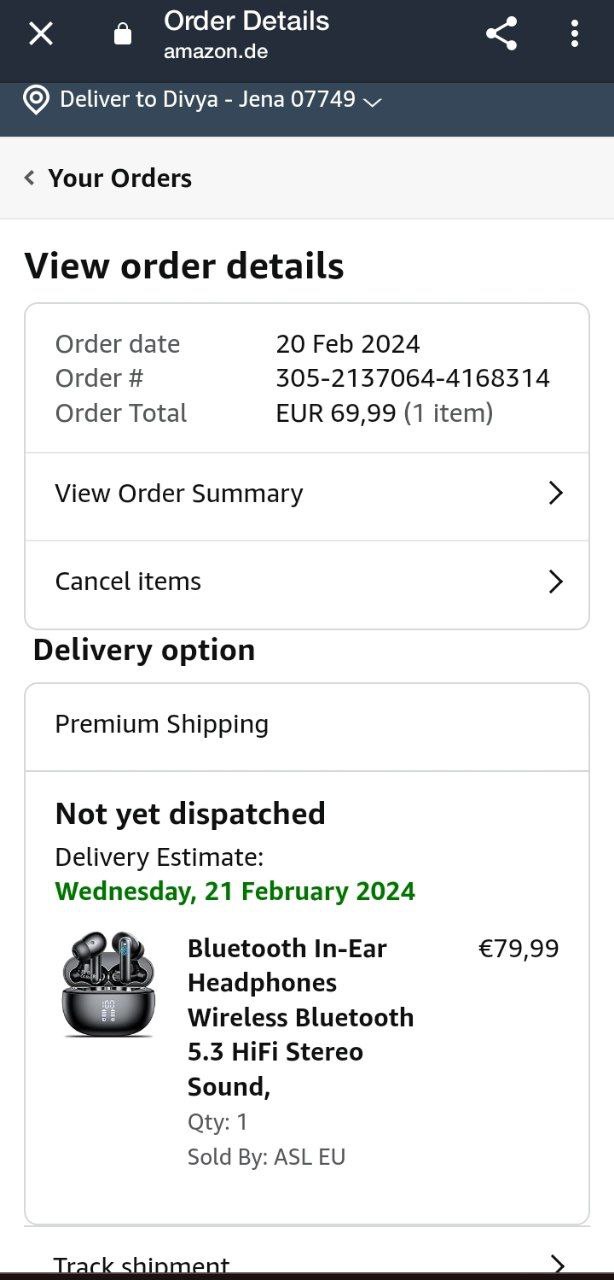Tap the share icon in header

pyautogui.click(x=501, y=34)
